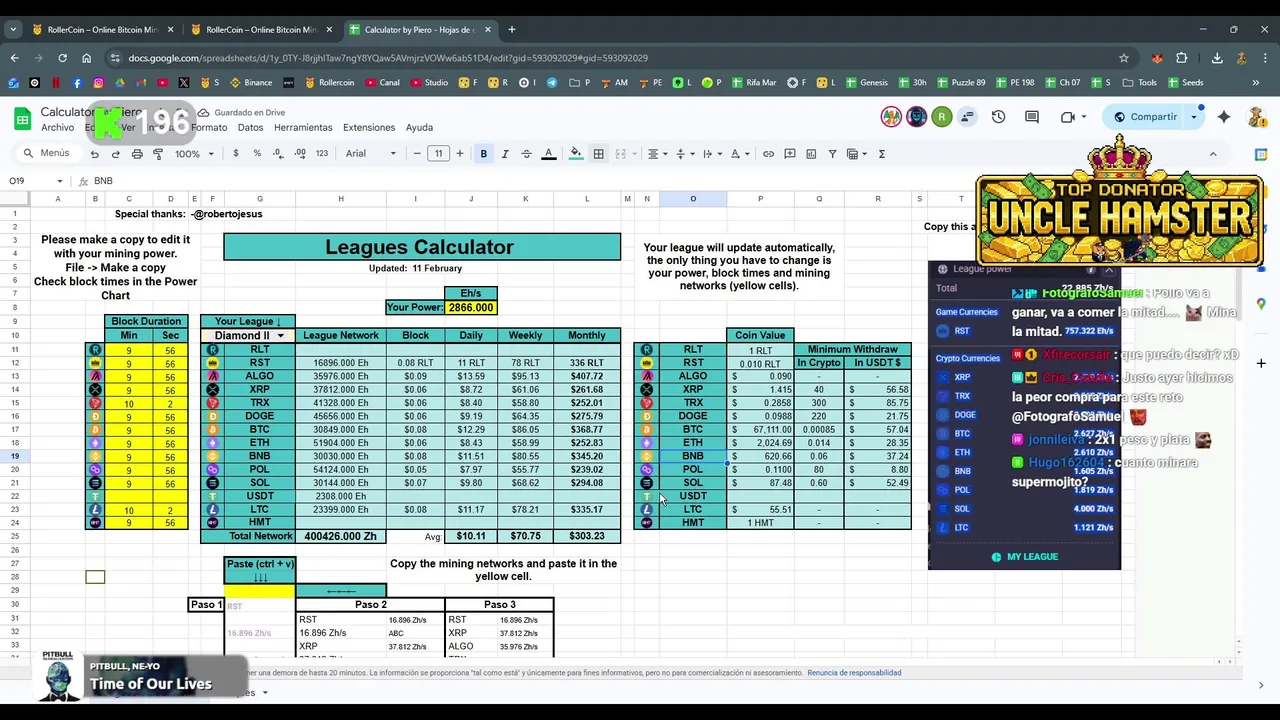Image resolution: width=1280 pixels, height=720 pixels.
Task: Click MY LEAGUE in overlay panel
Action: click(x=1024, y=557)
